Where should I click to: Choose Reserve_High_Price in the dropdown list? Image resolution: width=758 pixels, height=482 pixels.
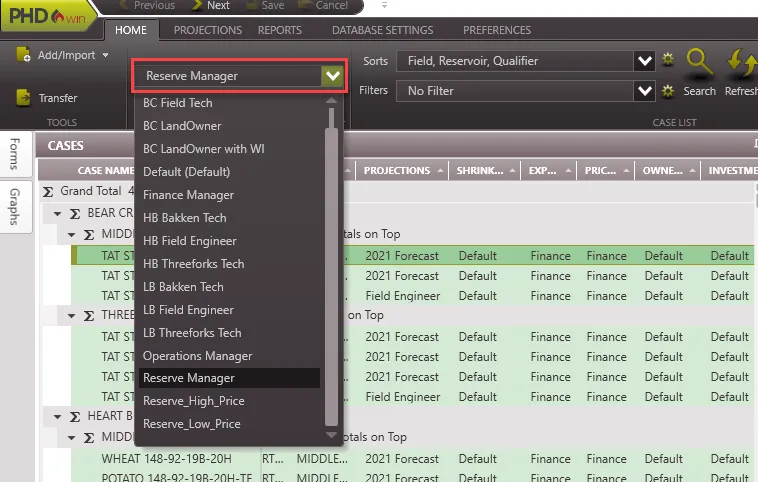tap(193, 401)
